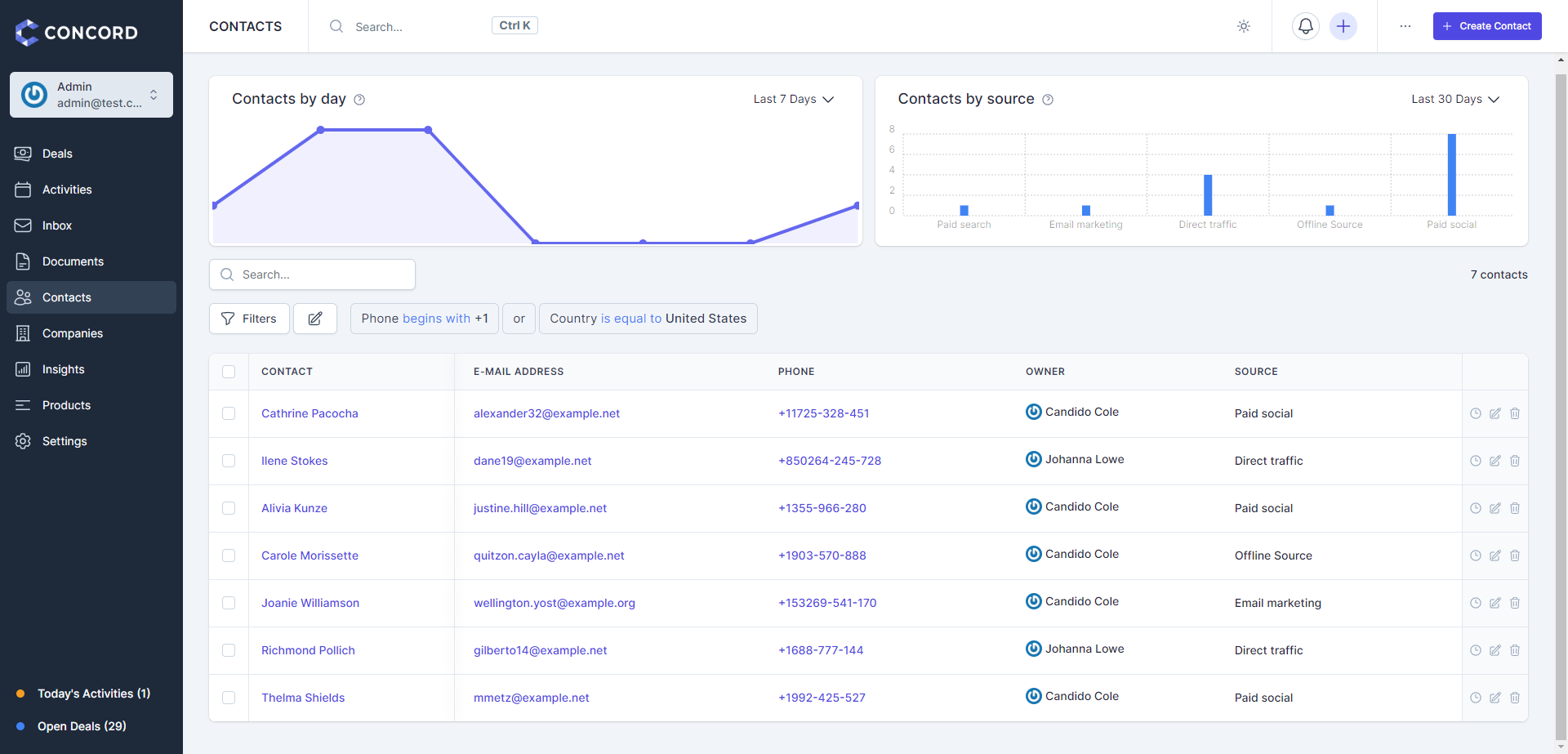
Task: Change the Contacts by day time range dropdown
Action: (x=793, y=99)
